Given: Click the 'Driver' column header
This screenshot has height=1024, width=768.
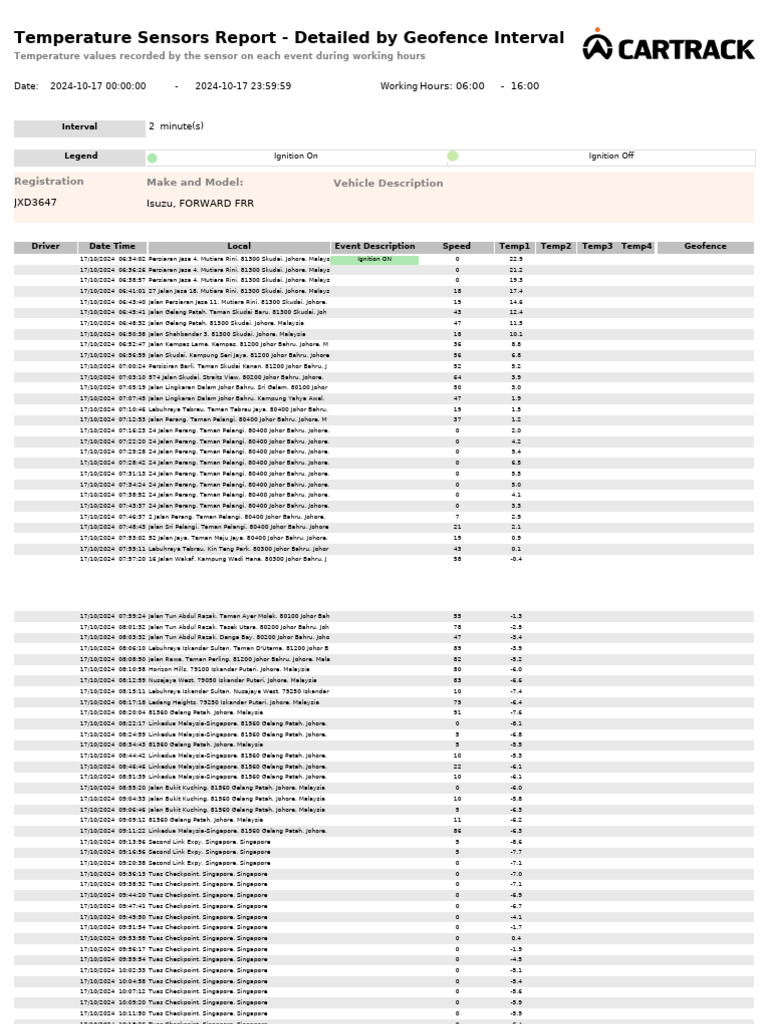Looking at the screenshot, I should 46,247.
